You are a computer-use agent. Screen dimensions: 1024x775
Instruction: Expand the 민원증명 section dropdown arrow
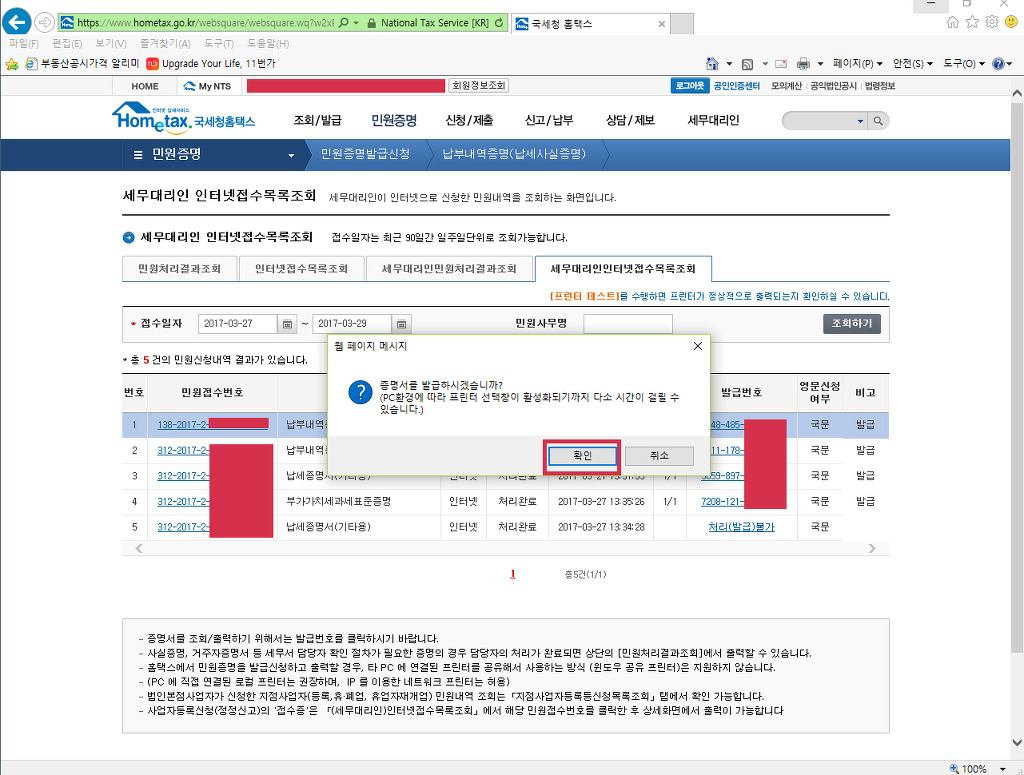click(291, 155)
